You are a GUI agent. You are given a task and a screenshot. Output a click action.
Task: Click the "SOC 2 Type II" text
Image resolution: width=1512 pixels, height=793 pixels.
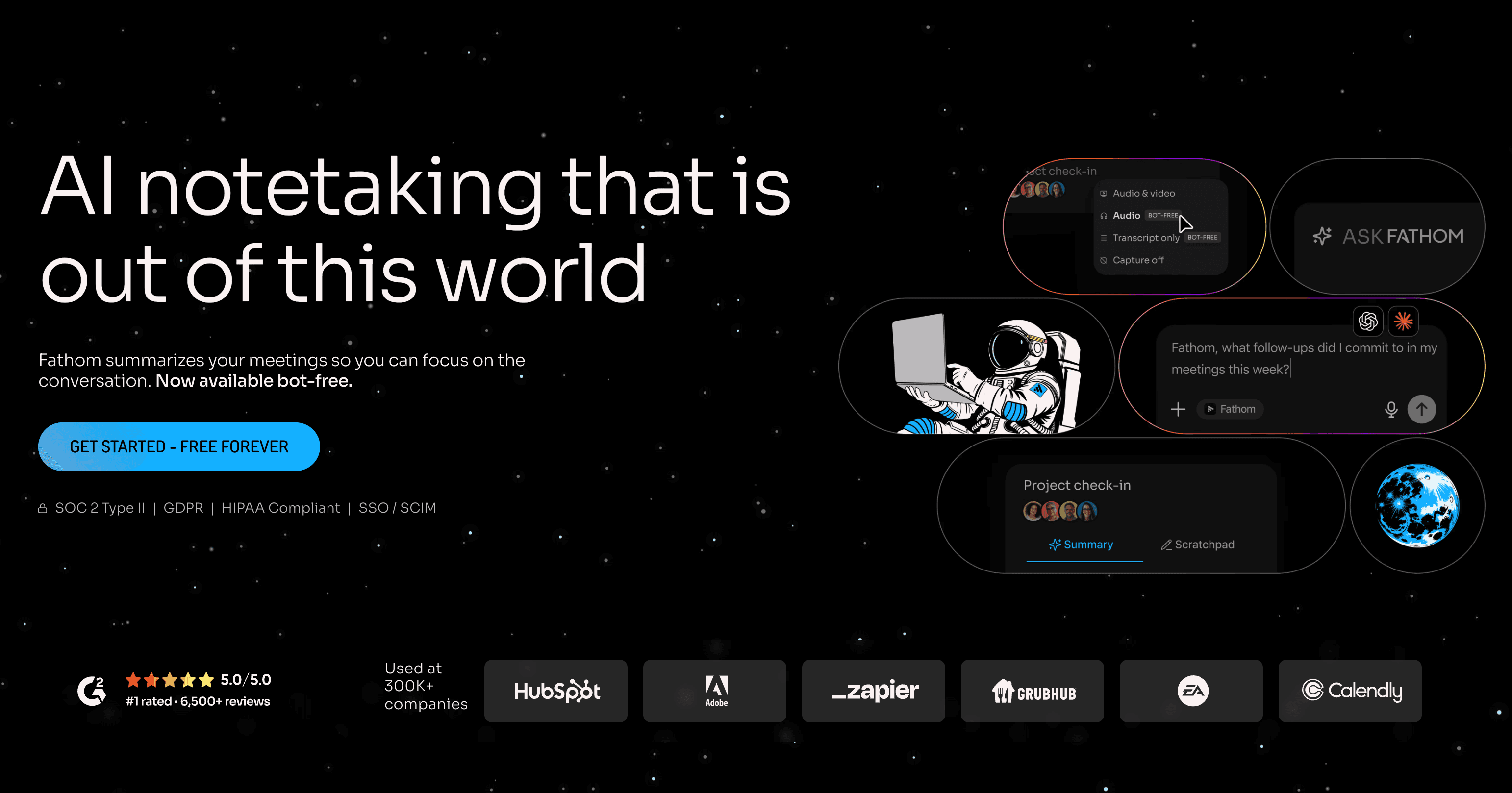(100, 508)
